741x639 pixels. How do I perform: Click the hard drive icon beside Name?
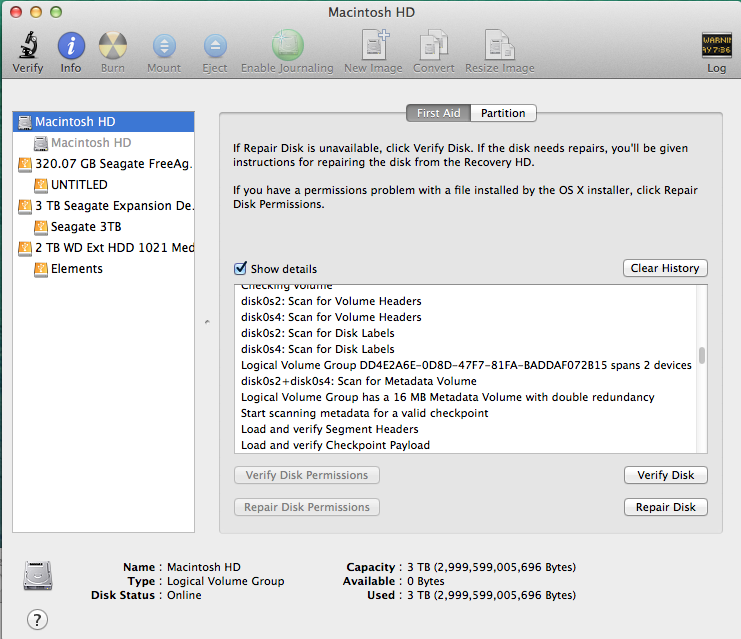tap(38, 575)
